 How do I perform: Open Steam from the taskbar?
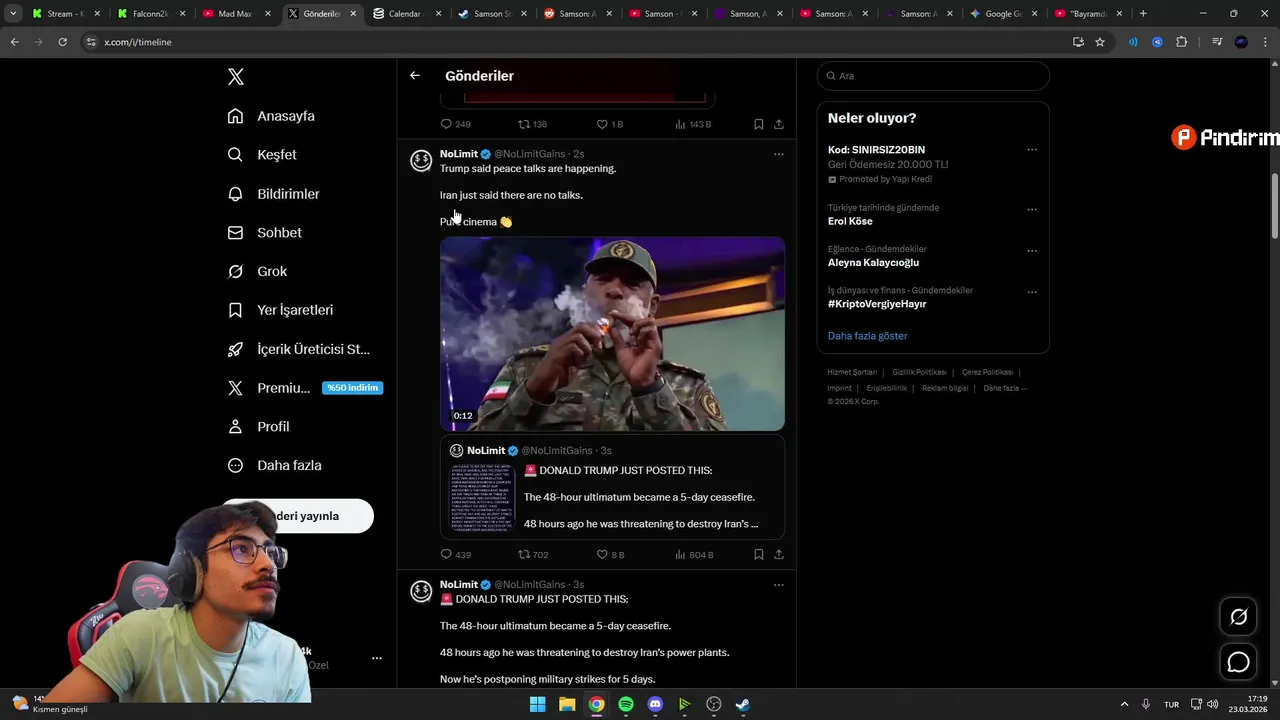(742, 704)
